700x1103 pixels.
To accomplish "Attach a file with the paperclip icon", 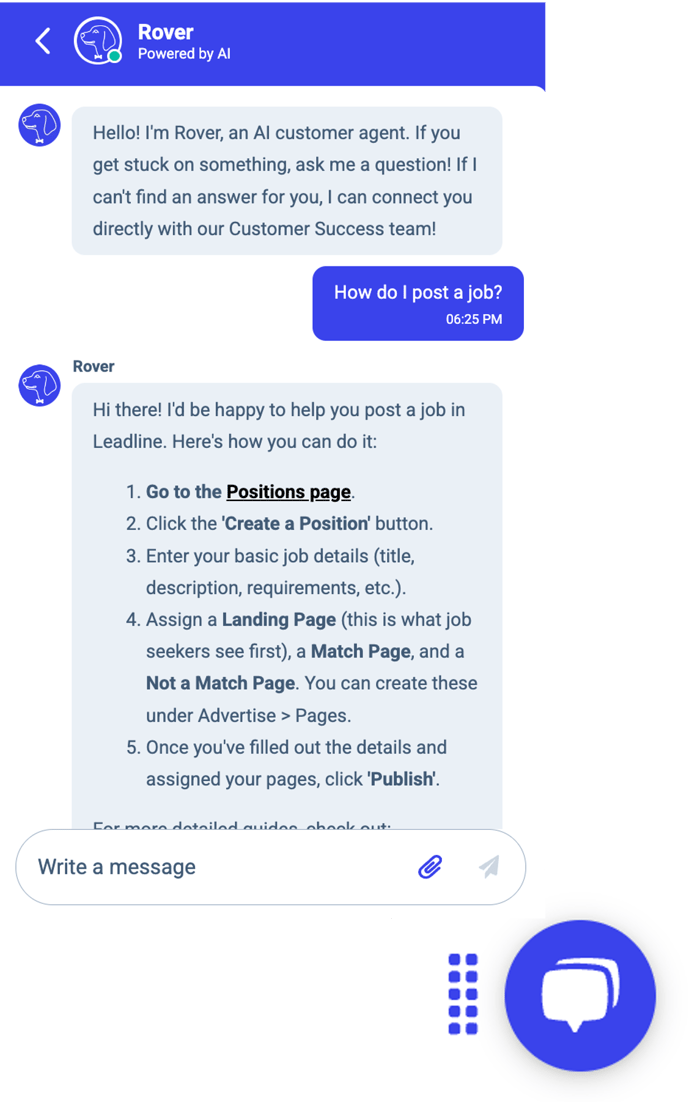I will pos(430,866).
